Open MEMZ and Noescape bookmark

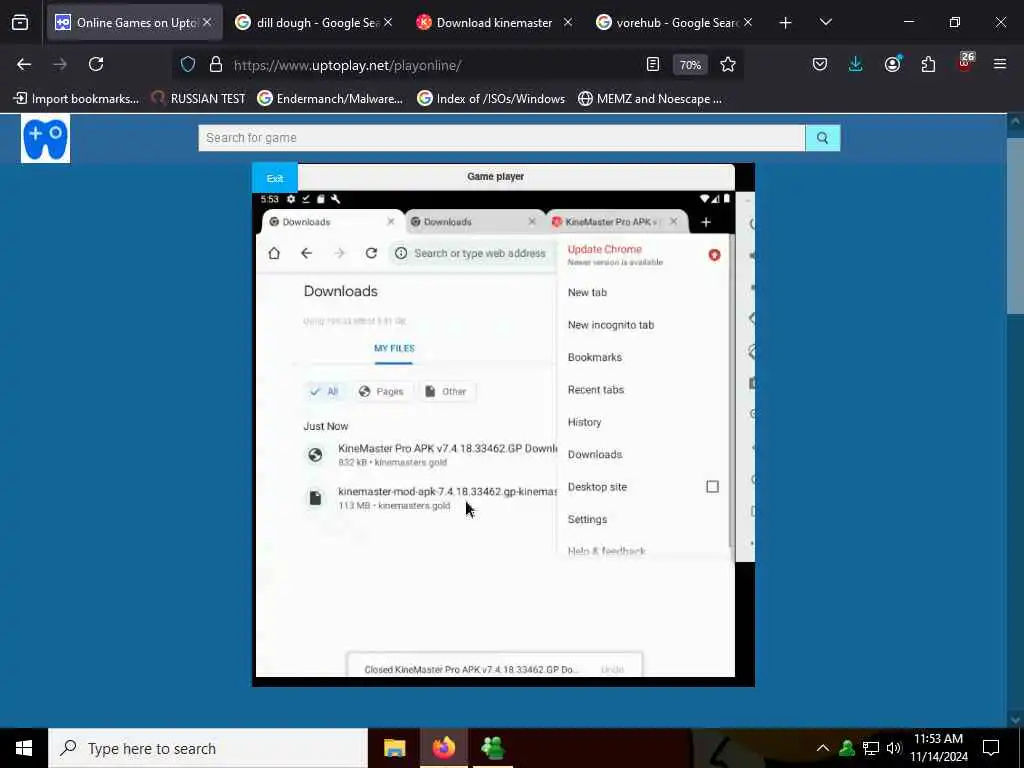coord(650,99)
